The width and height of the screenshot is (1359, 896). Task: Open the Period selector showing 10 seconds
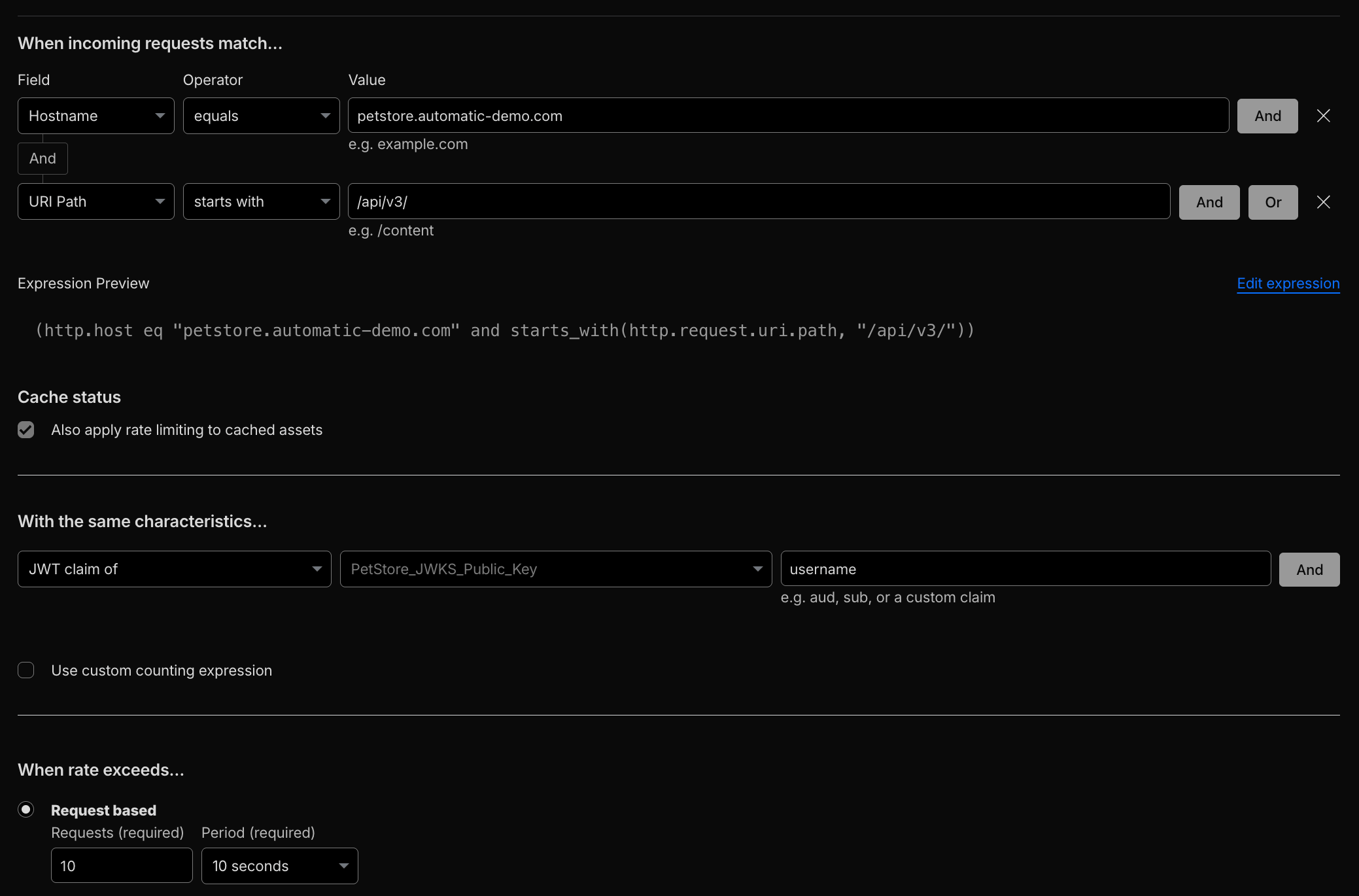point(279,865)
